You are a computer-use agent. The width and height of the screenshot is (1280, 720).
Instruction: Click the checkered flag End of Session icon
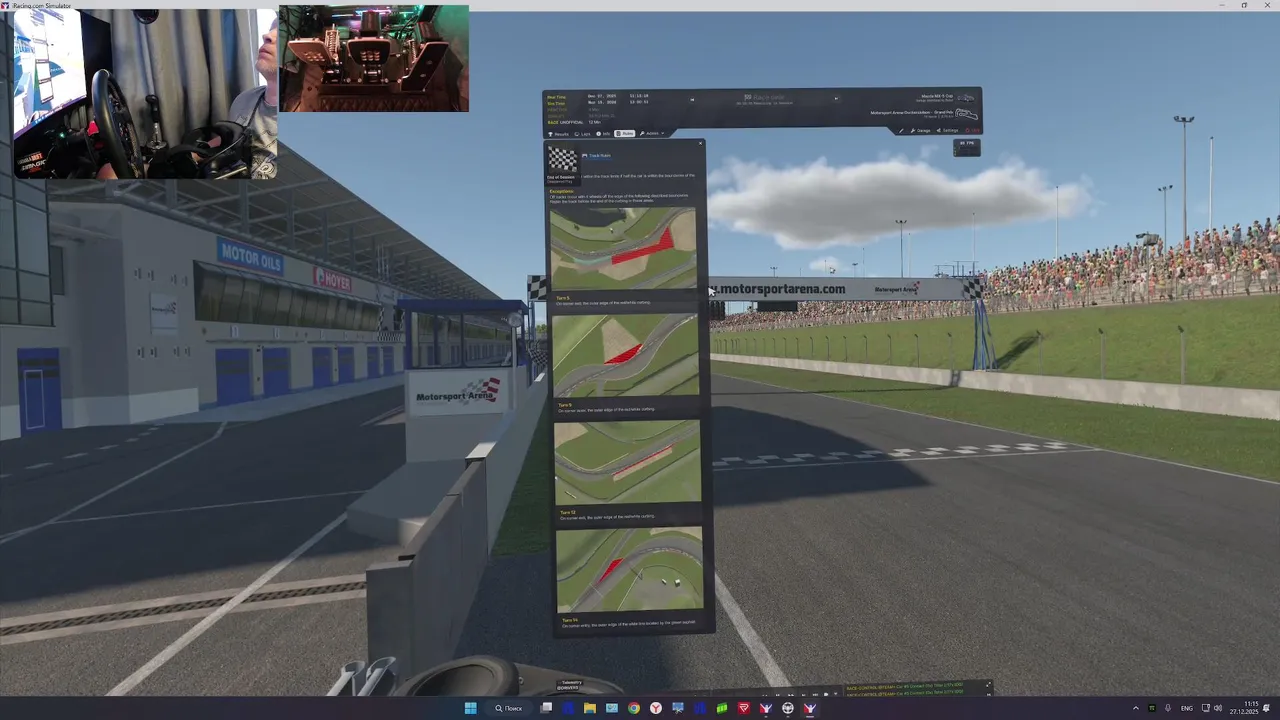click(562, 160)
